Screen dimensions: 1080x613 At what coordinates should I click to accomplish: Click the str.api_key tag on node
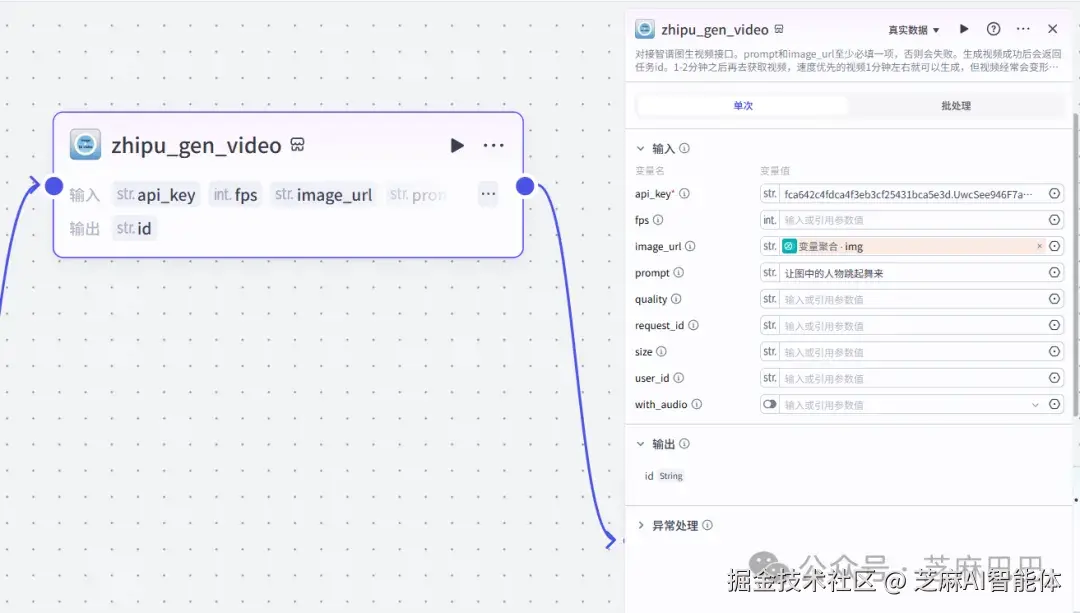156,194
